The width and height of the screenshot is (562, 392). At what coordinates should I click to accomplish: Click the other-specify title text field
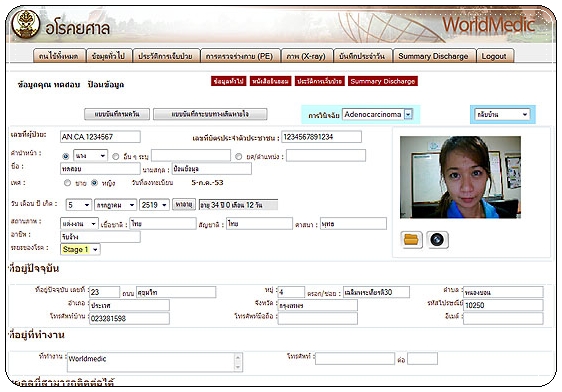pos(191,156)
